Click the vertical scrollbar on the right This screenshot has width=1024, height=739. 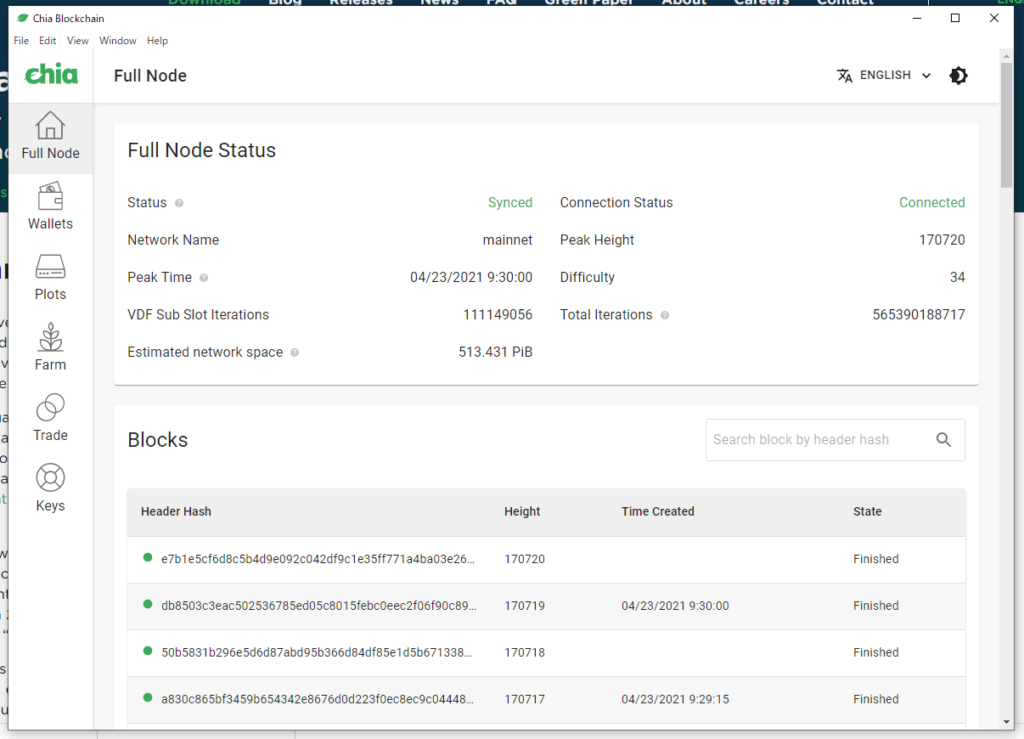pos(1006,130)
